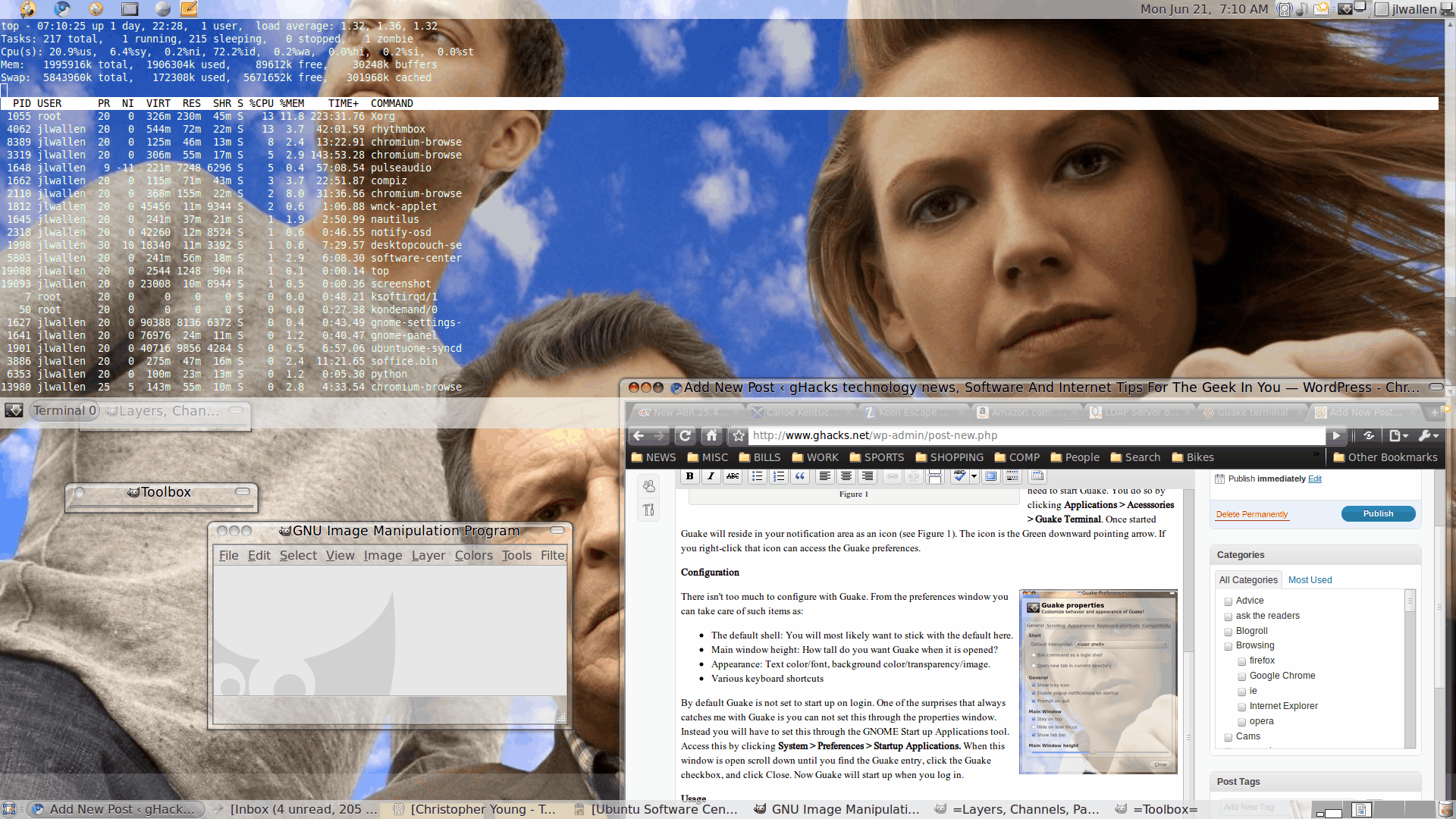Click the insert link chain icon
1456x819 pixels.
point(892,476)
